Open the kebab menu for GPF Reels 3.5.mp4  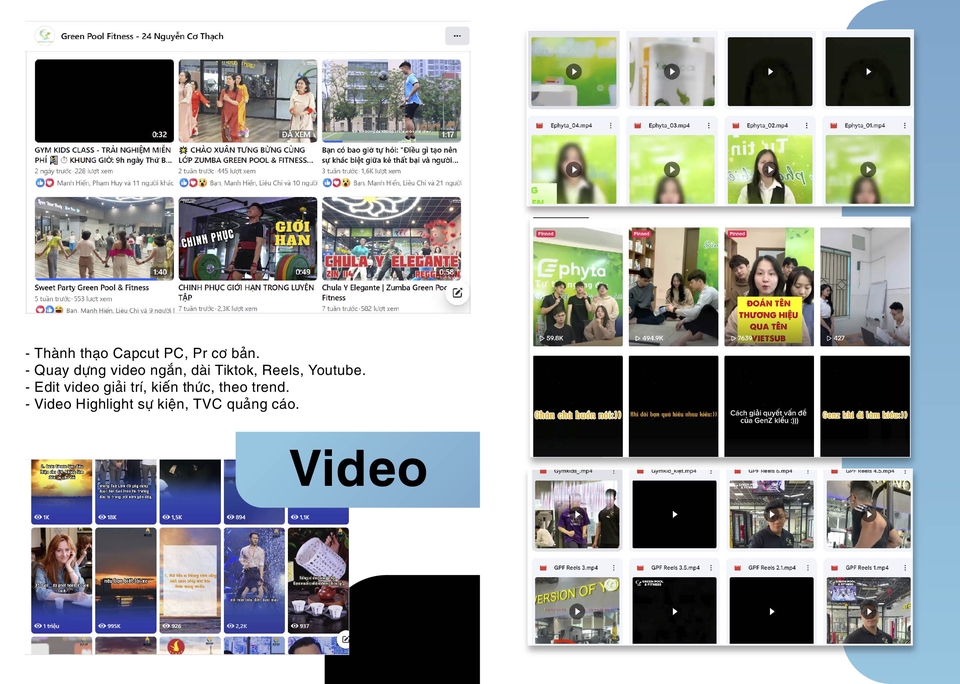709,567
